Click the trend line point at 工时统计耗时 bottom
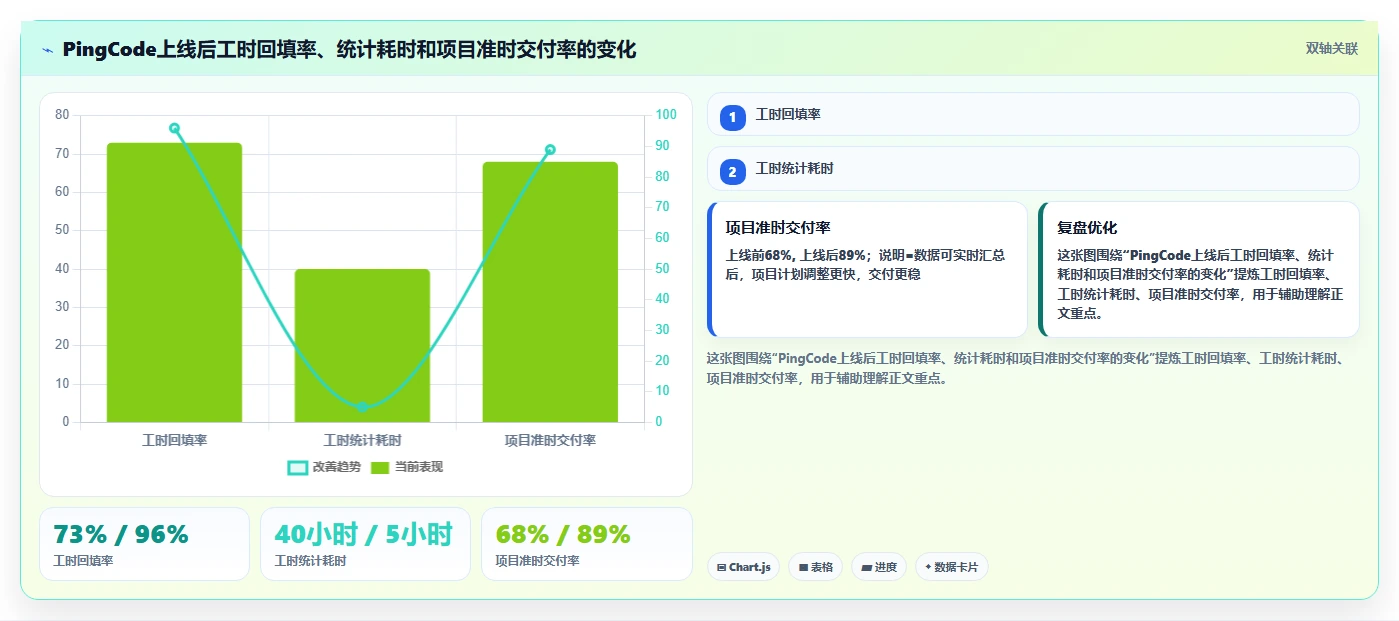Image resolution: width=1399 pixels, height=621 pixels. pyautogui.click(x=362, y=407)
